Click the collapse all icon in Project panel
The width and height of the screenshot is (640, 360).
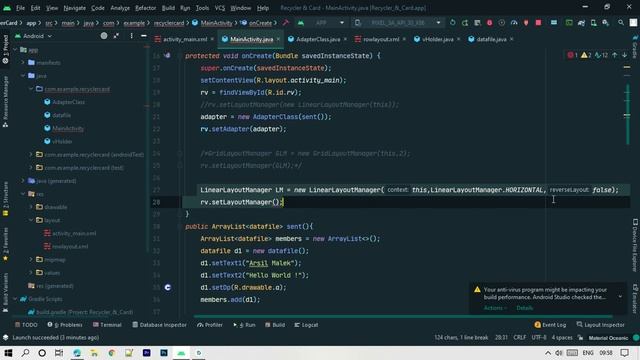tap(116, 36)
